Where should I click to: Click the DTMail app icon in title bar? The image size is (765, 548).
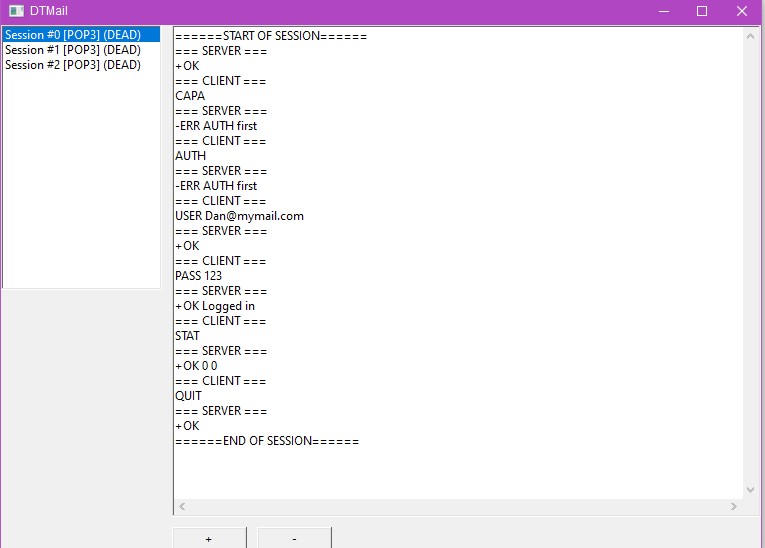[x=16, y=11]
